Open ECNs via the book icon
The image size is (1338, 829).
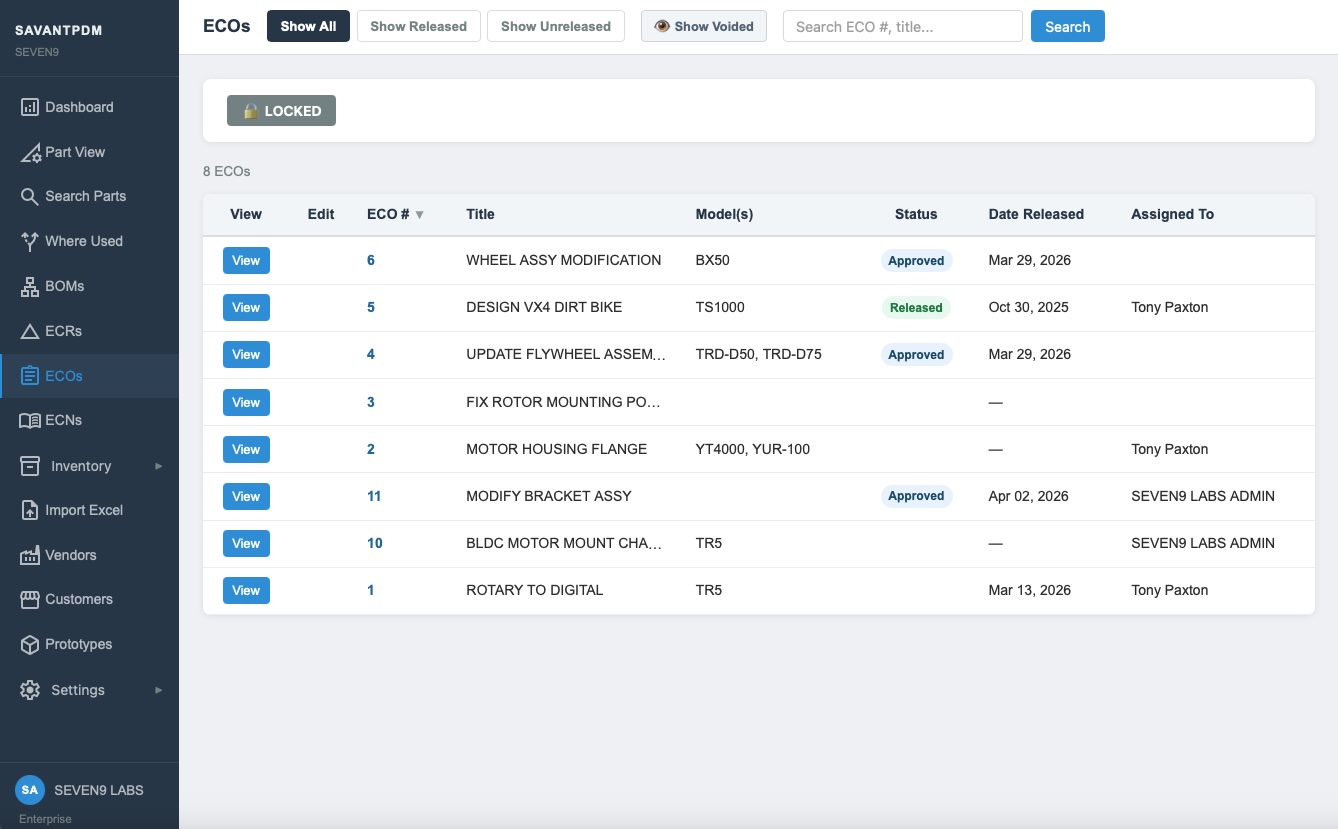coord(29,420)
